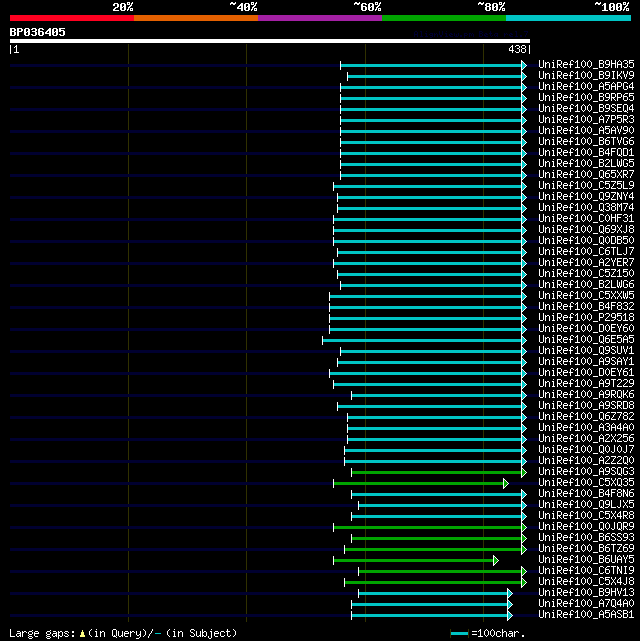Image resolution: width=640 pixels, height=641 pixels.
Task: Select the UniRef100_A2X256 label
Action: [x=586, y=439]
